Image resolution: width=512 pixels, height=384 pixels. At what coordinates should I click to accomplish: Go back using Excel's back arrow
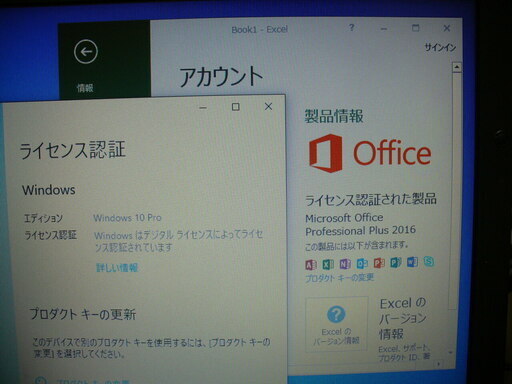86,52
